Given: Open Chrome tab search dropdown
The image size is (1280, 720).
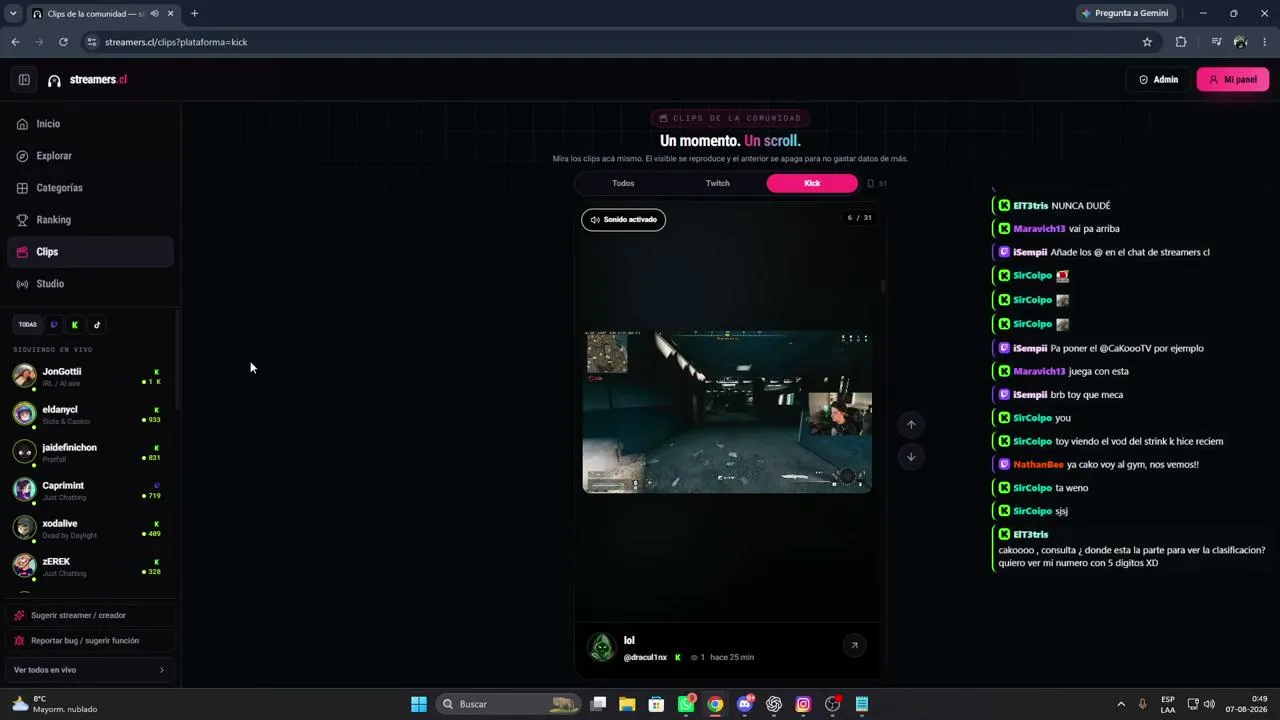Looking at the screenshot, I should click(13, 14).
